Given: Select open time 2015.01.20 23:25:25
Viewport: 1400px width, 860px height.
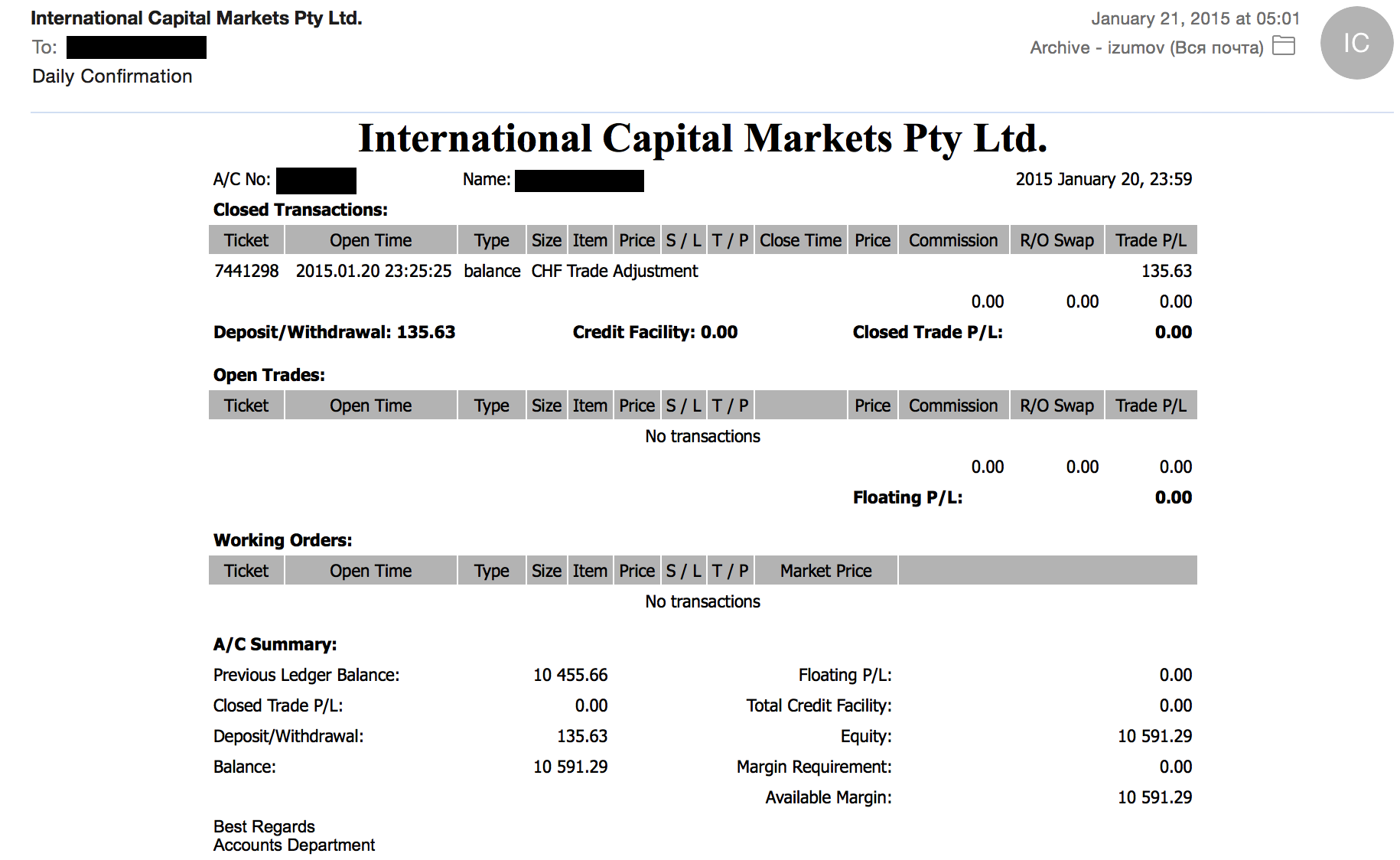Looking at the screenshot, I should click(373, 271).
